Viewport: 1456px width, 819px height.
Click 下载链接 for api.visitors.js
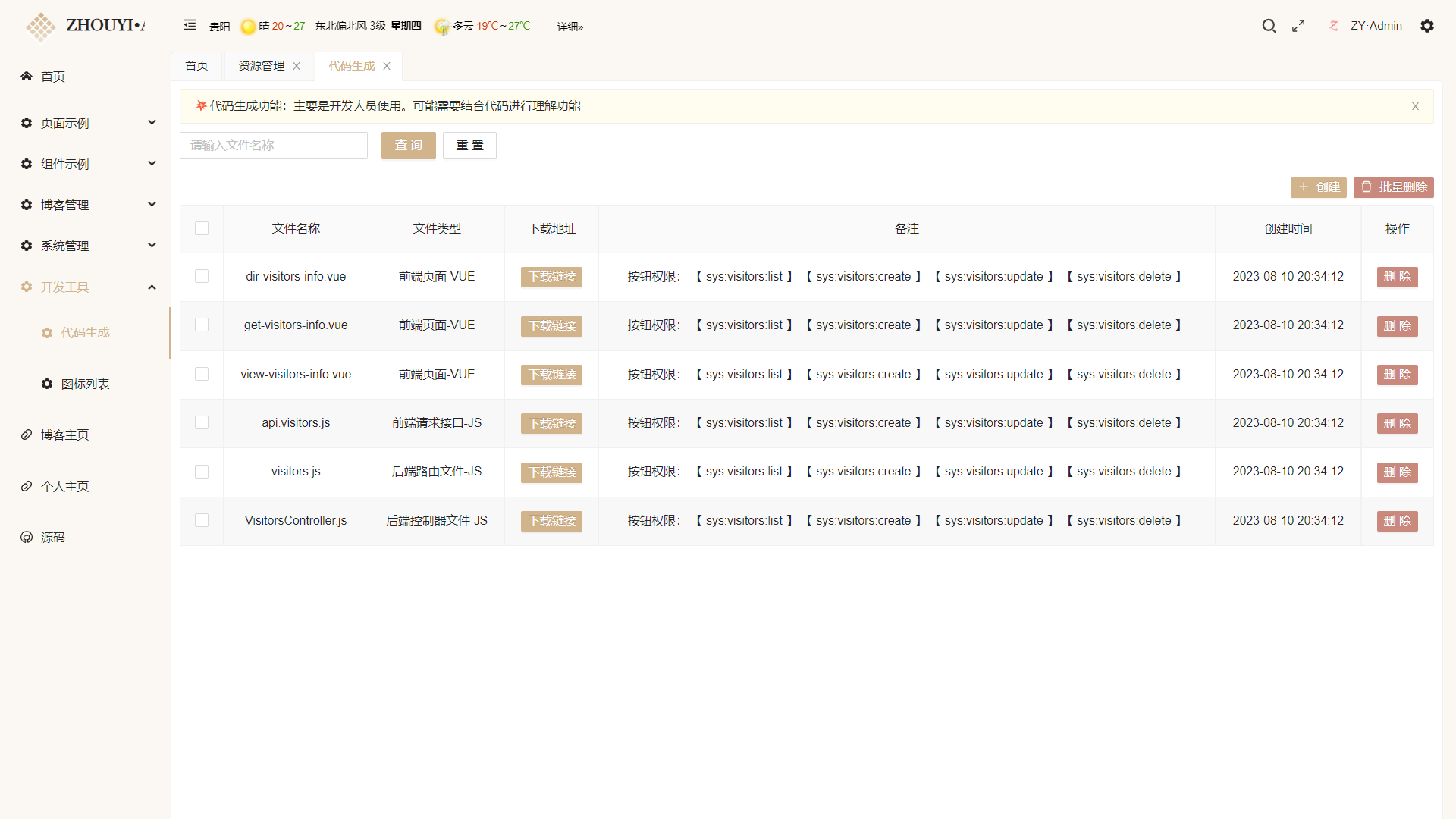tap(551, 423)
